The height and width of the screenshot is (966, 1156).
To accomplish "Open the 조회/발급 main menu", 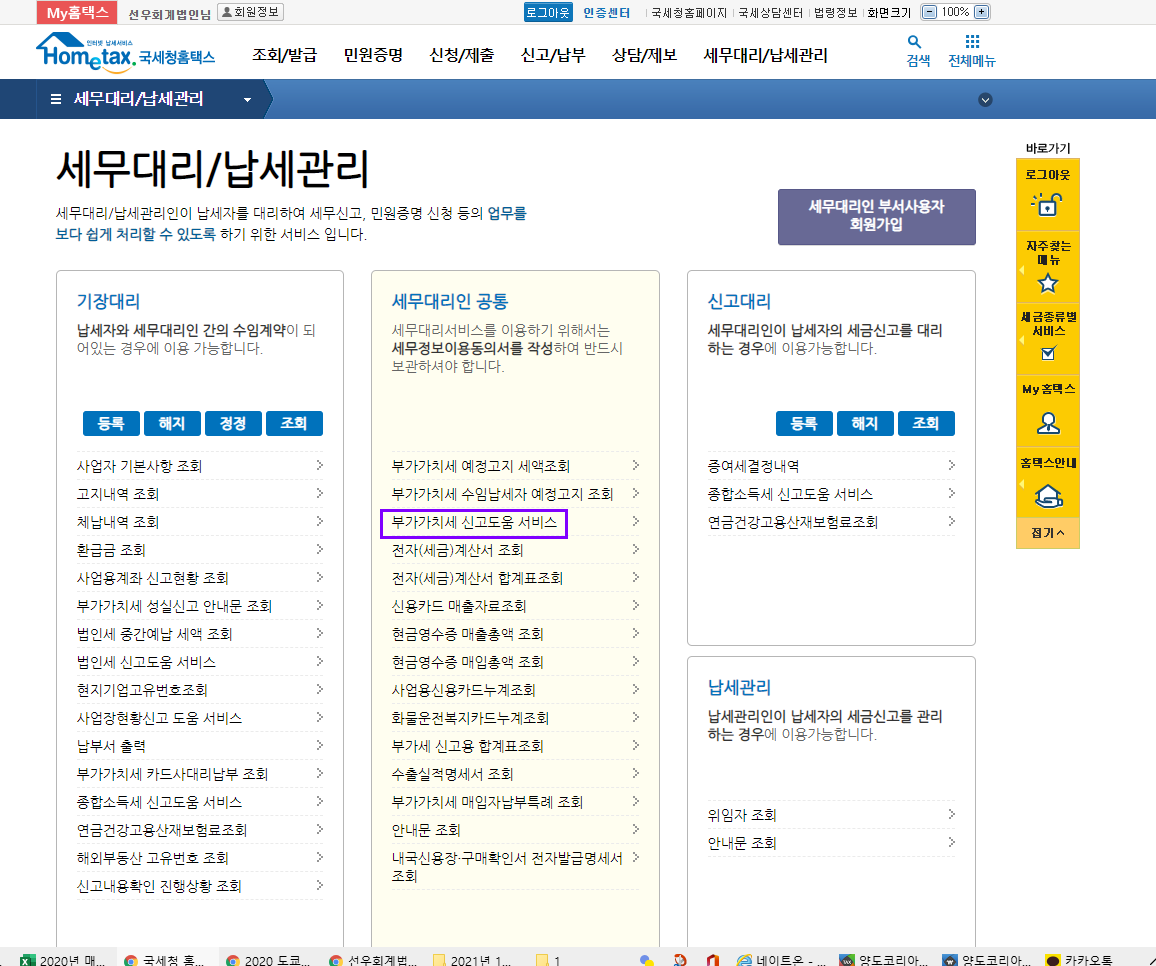I will (x=284, y=55).
